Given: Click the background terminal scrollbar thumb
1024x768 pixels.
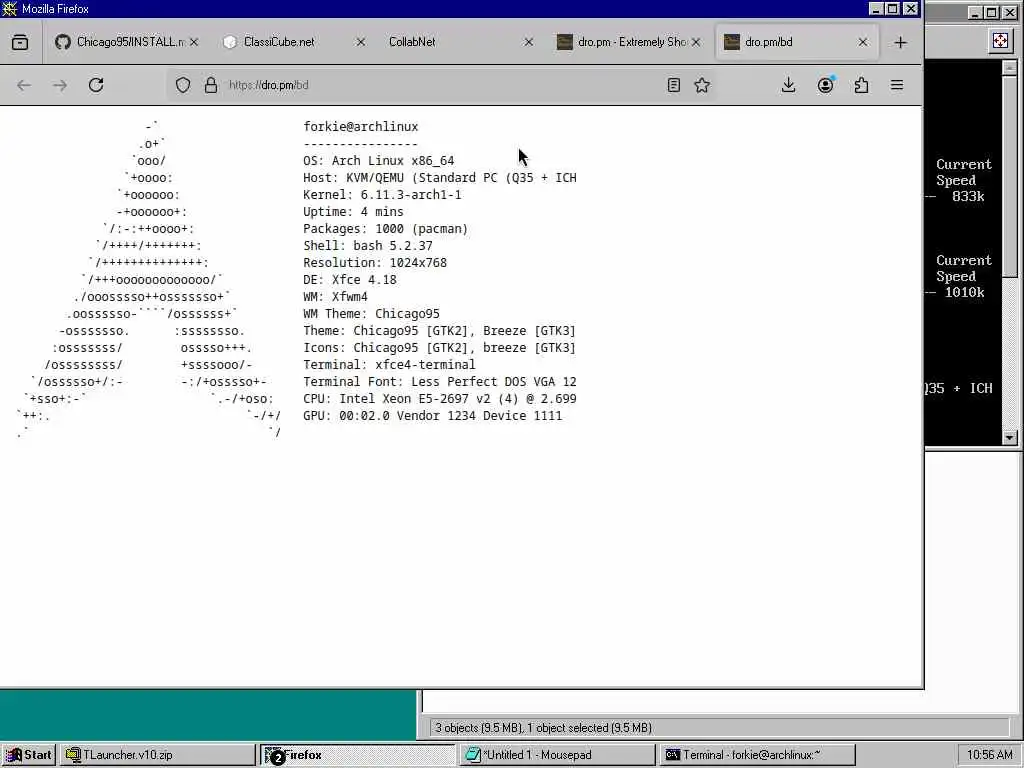Looking at the screenshot, I should point(1010,175).
